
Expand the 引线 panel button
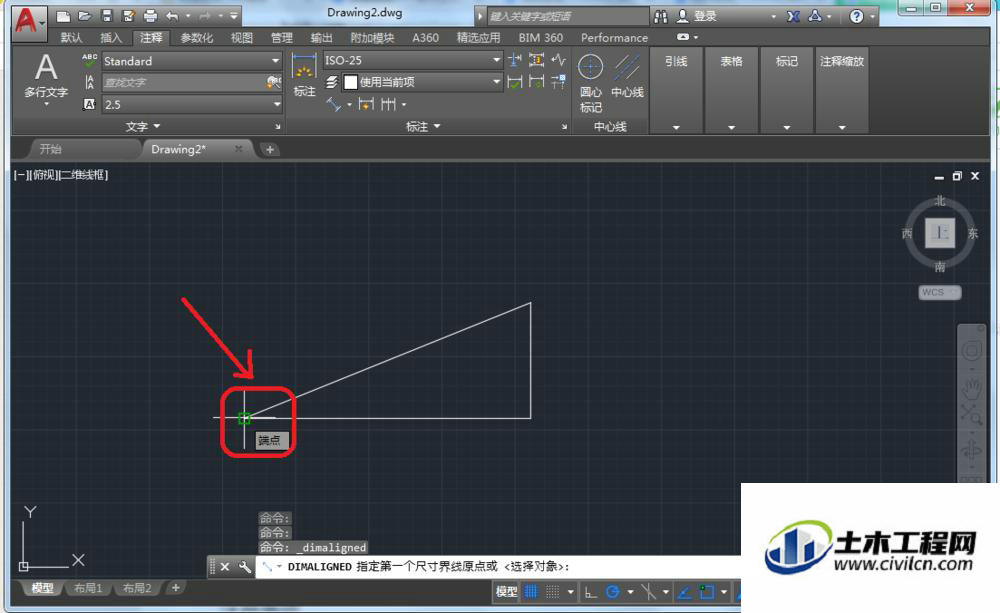click(x=676, y=89)
